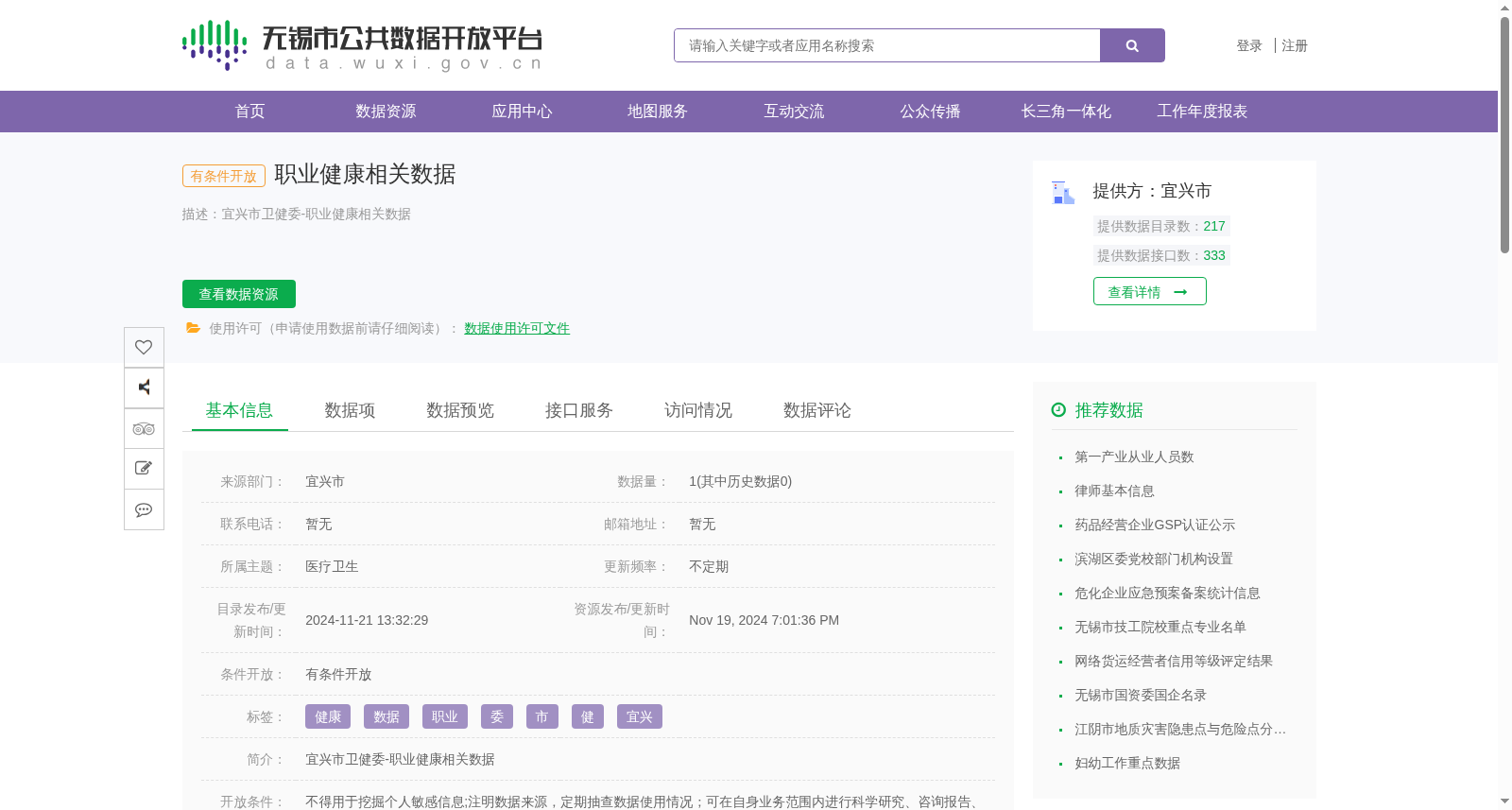Open recommended 无锡市技工院校重点专业名单
The width and height of the screenshot is (1512, 810).
(x=1160, y=627)
